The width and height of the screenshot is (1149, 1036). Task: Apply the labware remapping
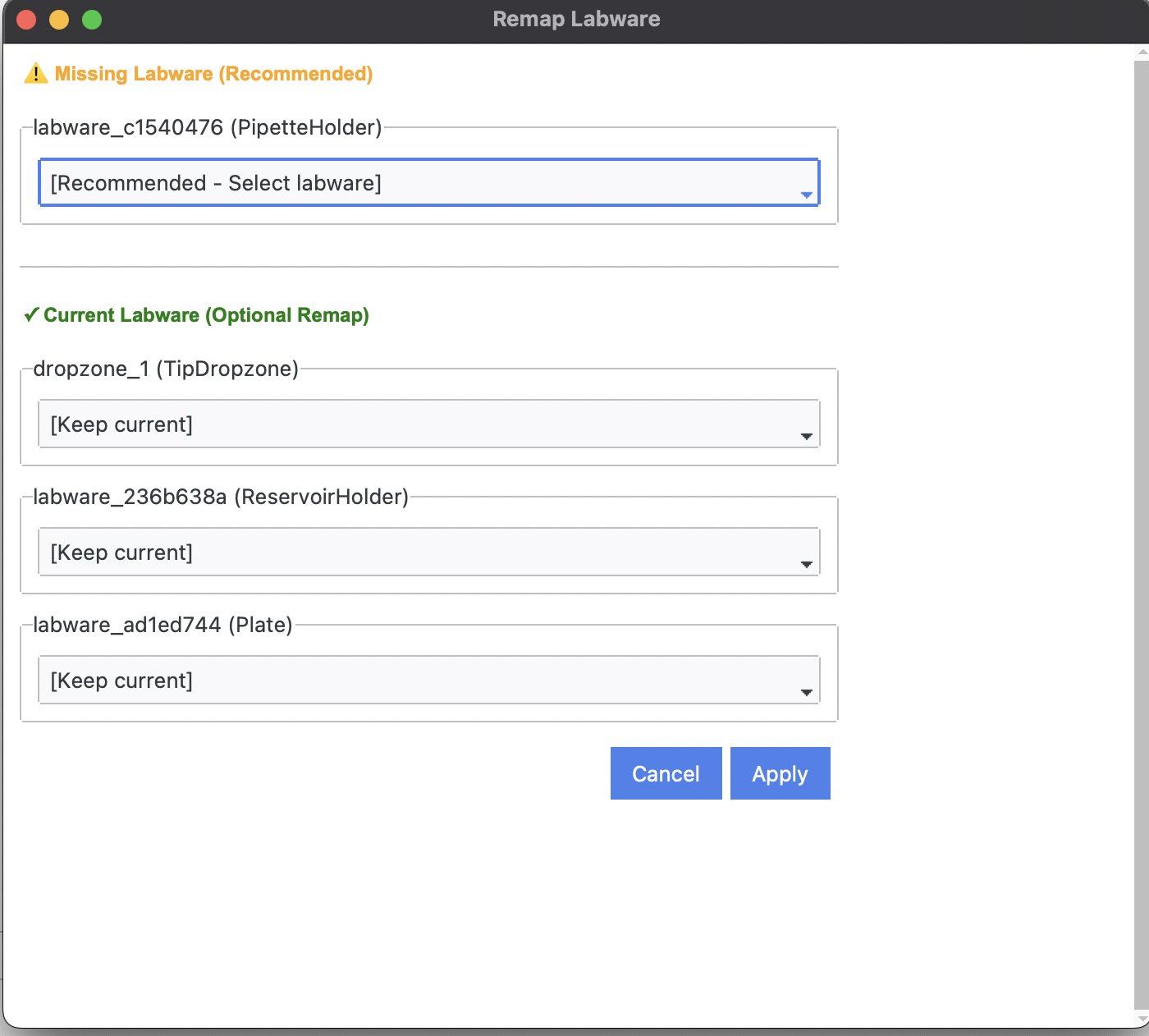coord(780,773)
